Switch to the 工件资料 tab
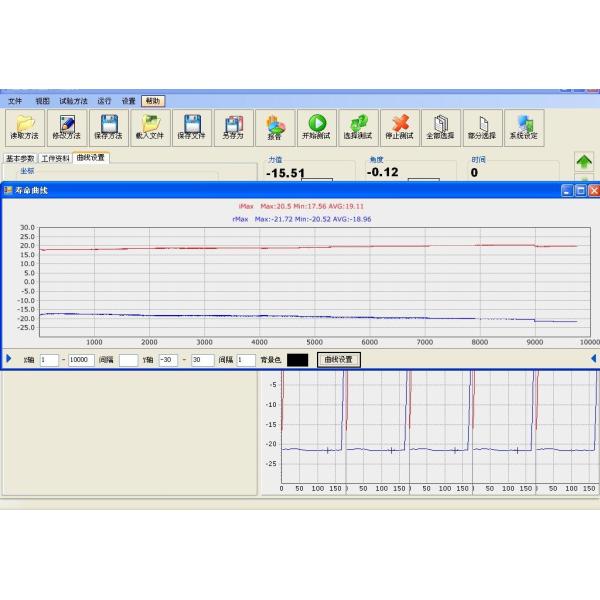Viewport: 600px width, 600px height. click(56, 158)
